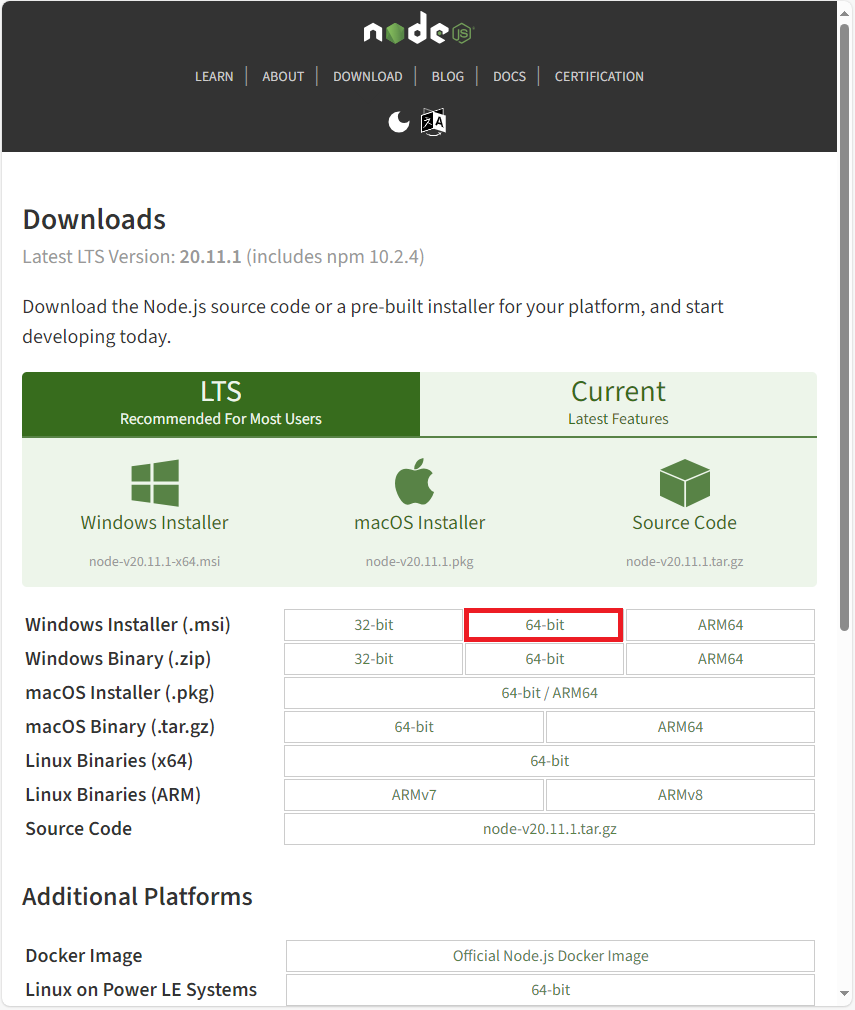Click macOS Binary (.tar.gz) row label
Image resolution: width=855 pixels, height=1010 pixels.
point(120,727)
